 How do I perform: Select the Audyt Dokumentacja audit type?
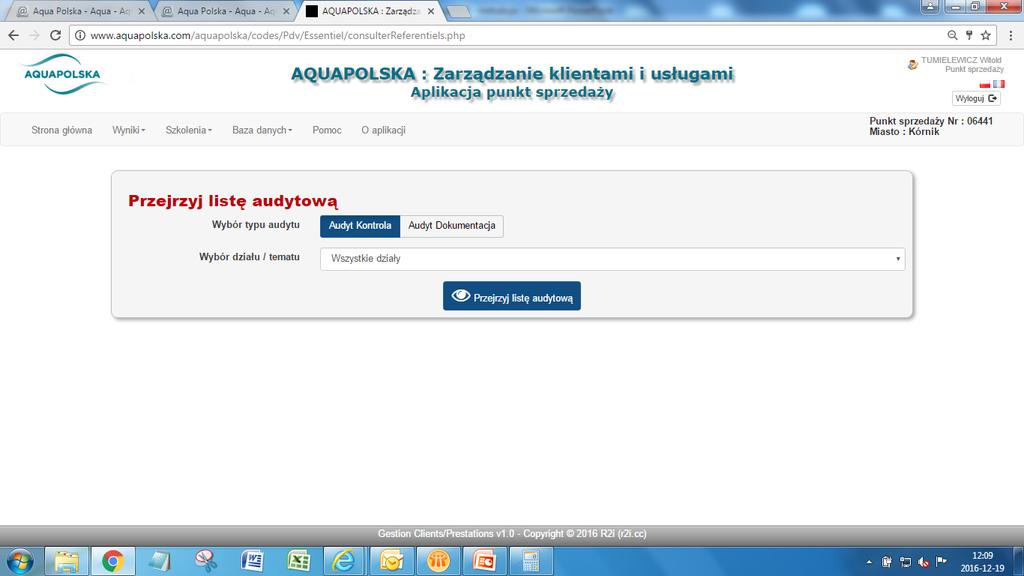(x=452, y=226)
